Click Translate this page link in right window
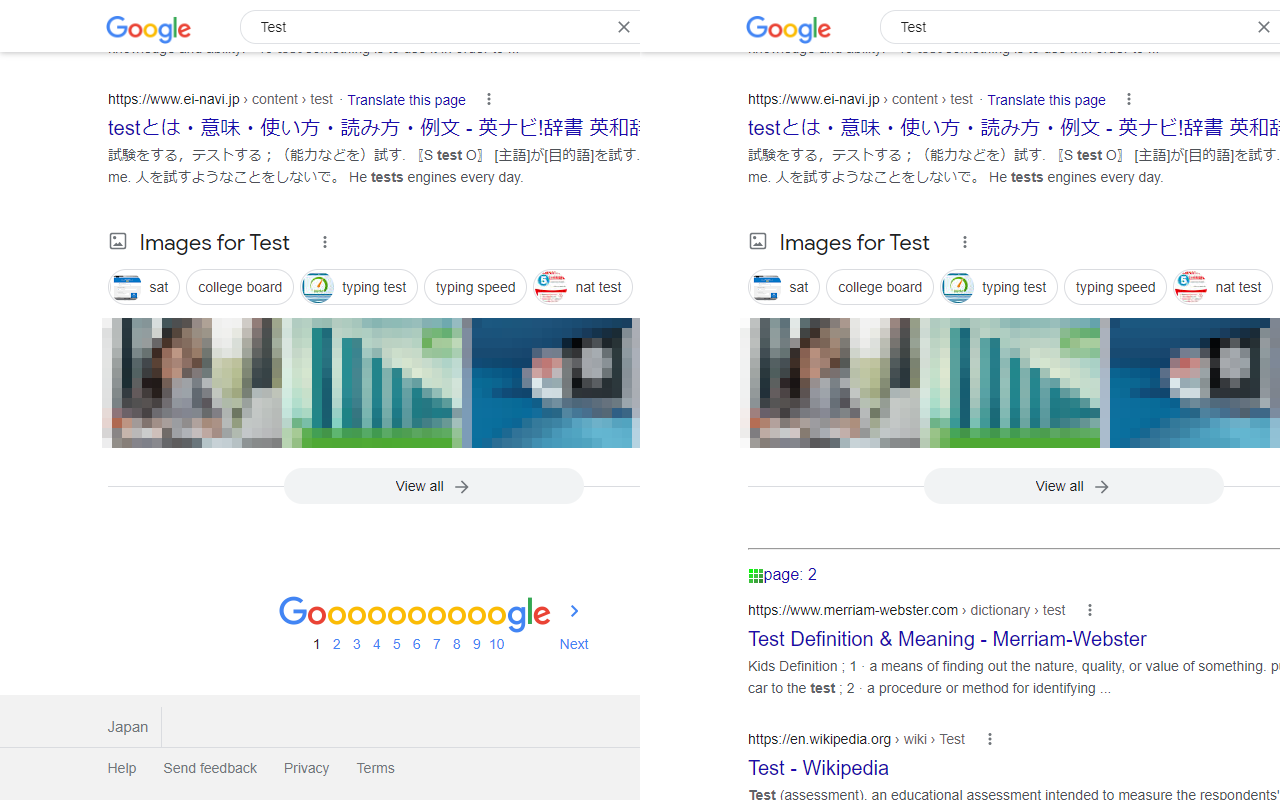Screen dimensions: 1280x800 point(1046,100)
